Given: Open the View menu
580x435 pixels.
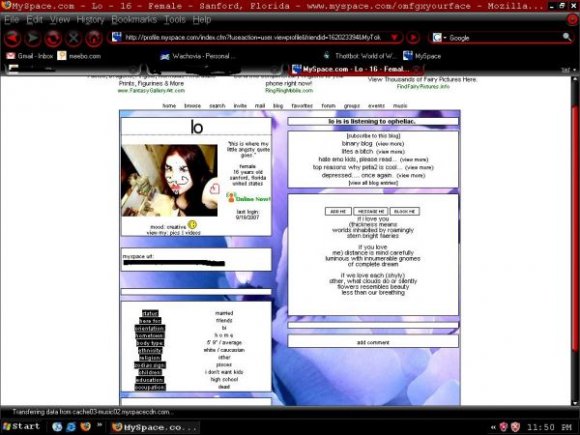Looking at the screenshot, I should (60, 20).
